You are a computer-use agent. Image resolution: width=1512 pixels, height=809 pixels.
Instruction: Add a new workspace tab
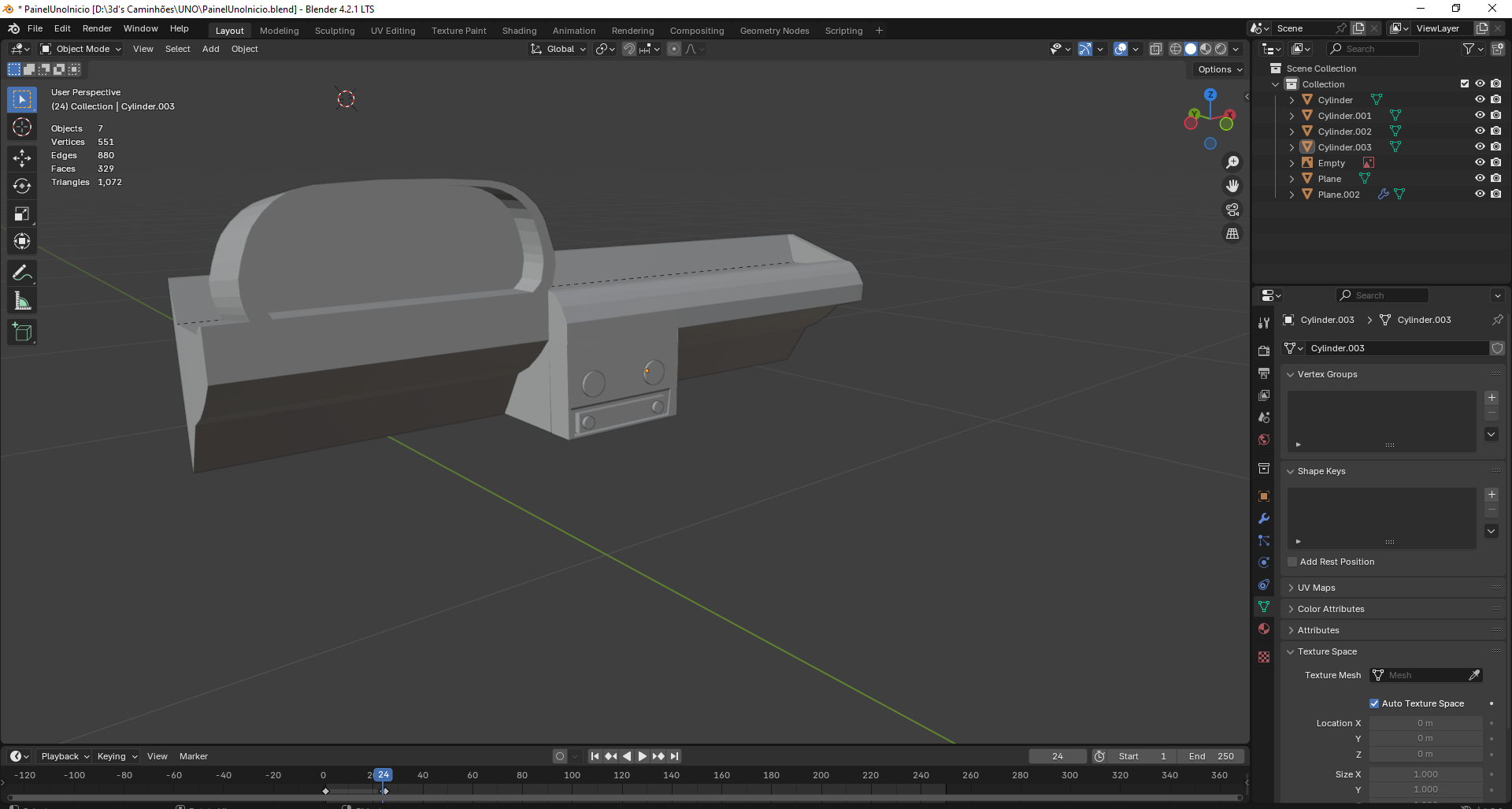tap(879, 31)
